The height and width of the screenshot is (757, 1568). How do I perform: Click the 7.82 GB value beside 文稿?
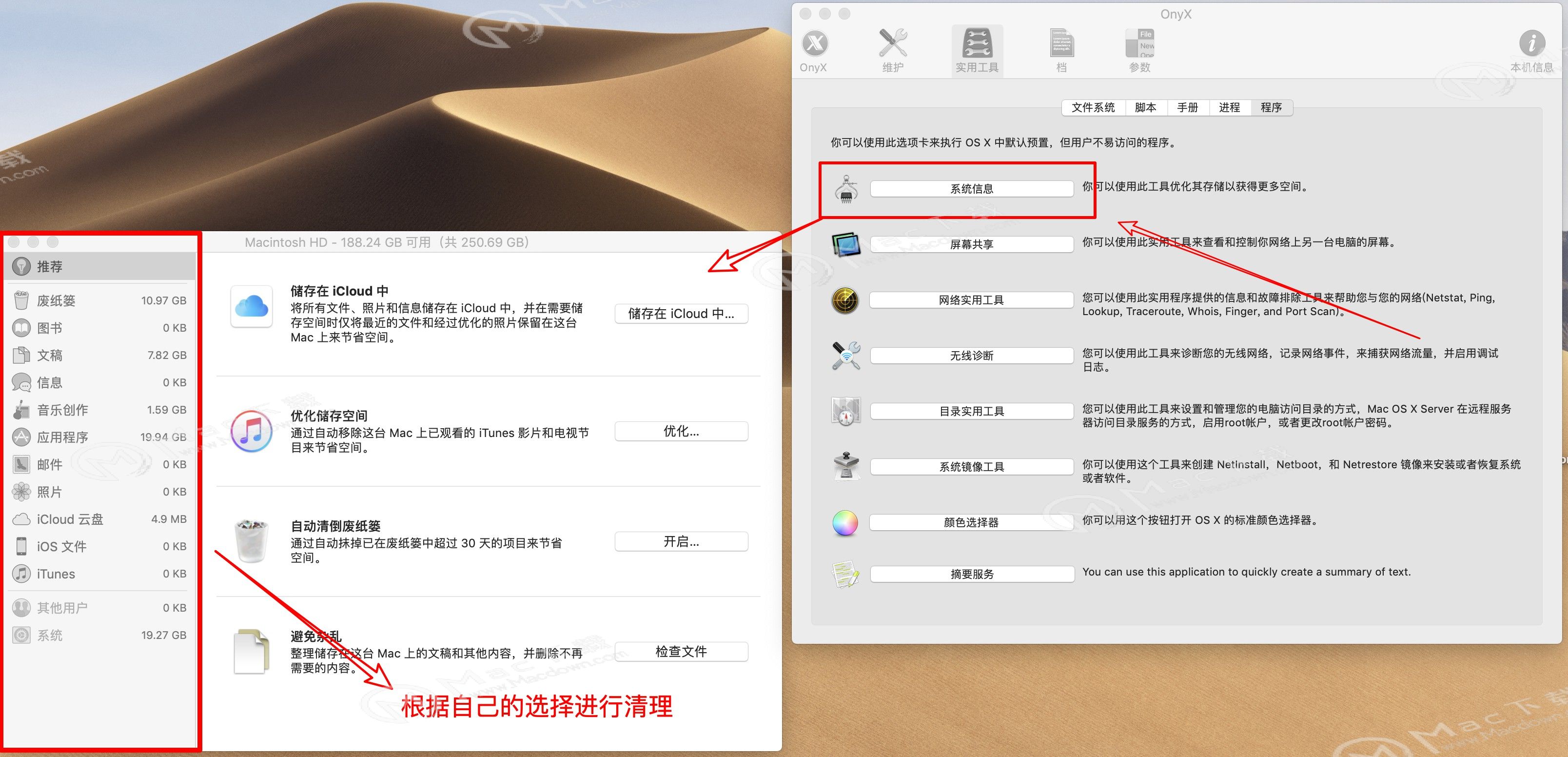167,355
